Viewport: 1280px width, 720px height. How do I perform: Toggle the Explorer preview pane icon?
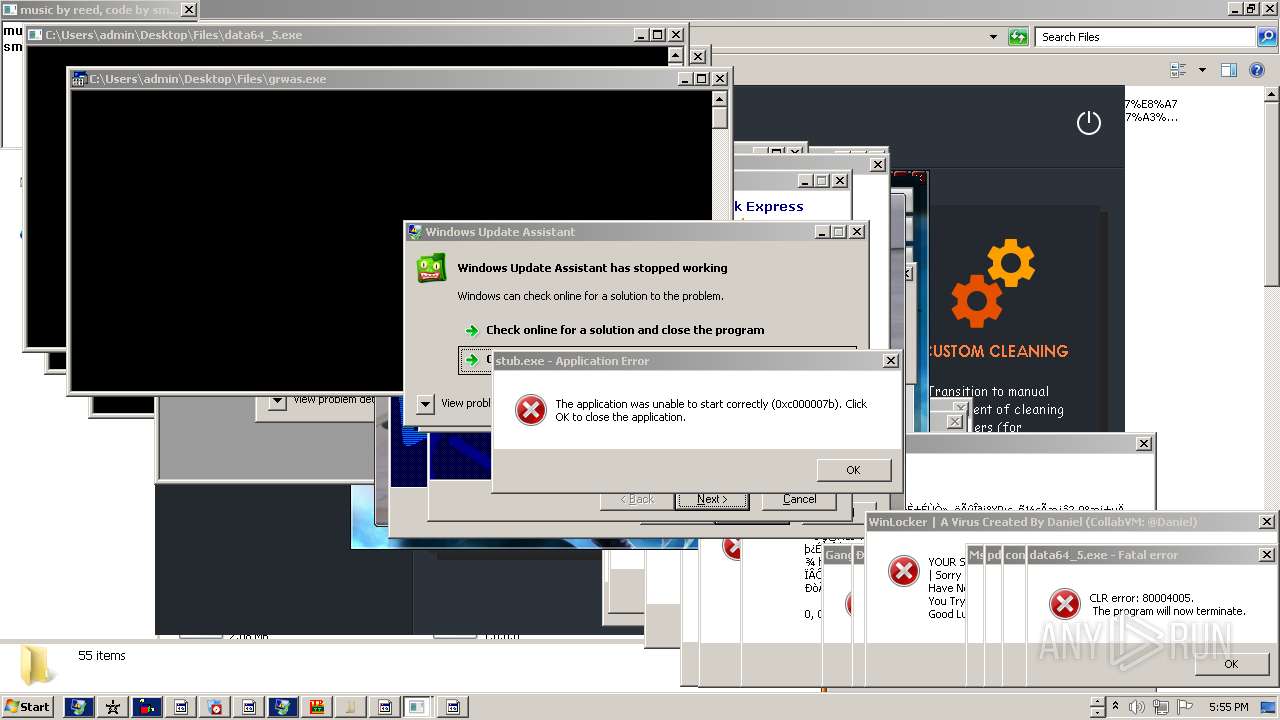1229,70
